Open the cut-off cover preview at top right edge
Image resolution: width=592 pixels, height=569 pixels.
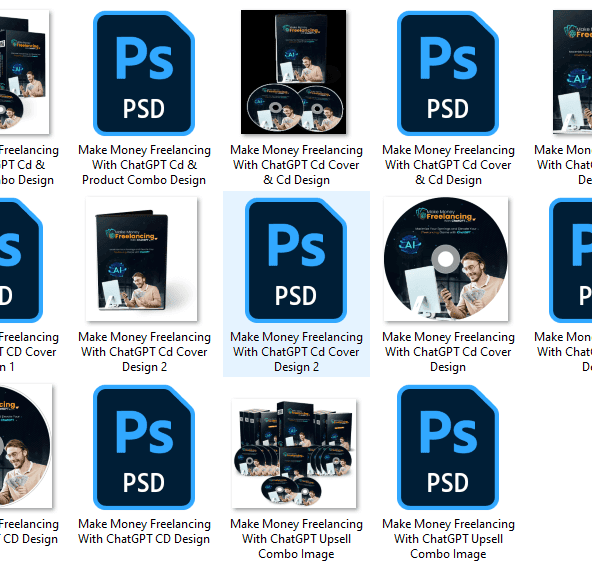point(572,72)
